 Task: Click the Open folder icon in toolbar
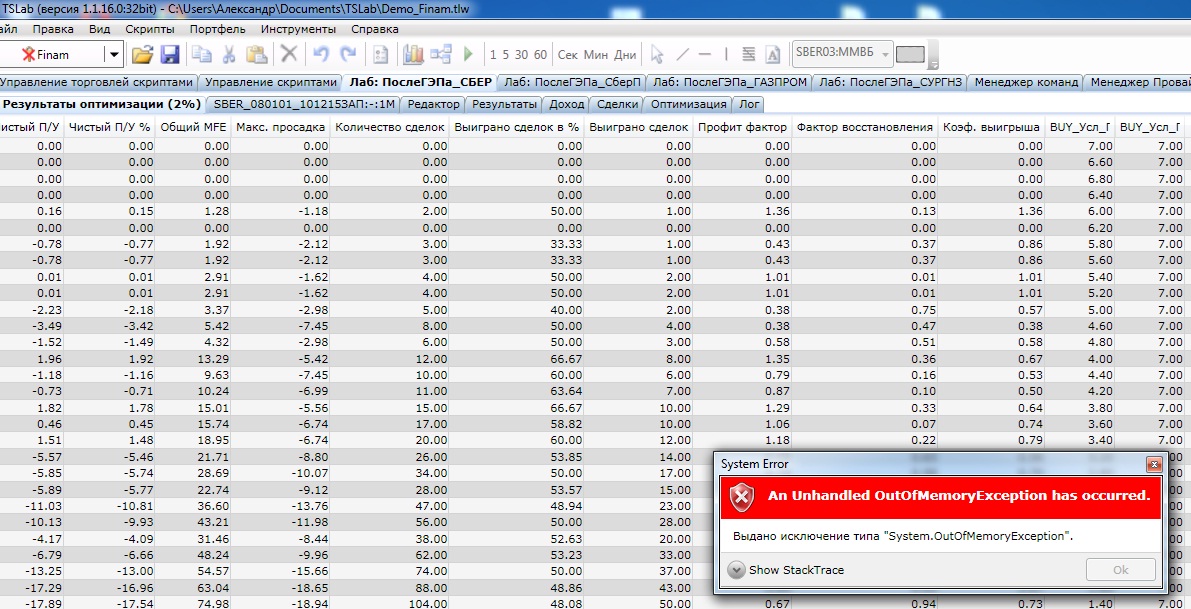pos(142,55)
